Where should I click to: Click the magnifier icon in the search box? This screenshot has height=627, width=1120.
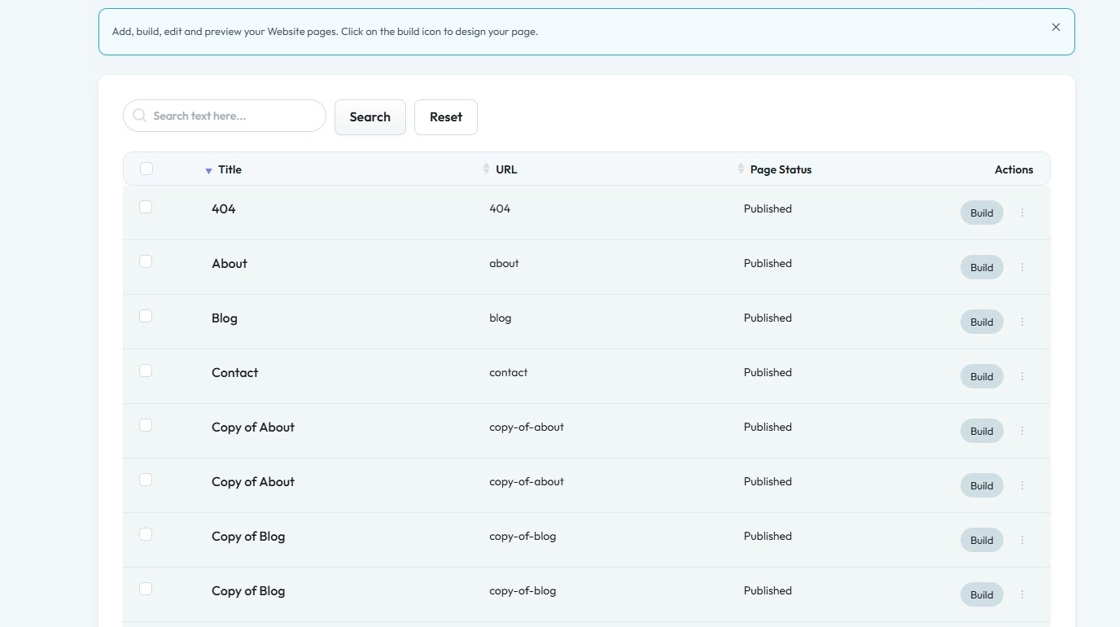pos(140,116)
